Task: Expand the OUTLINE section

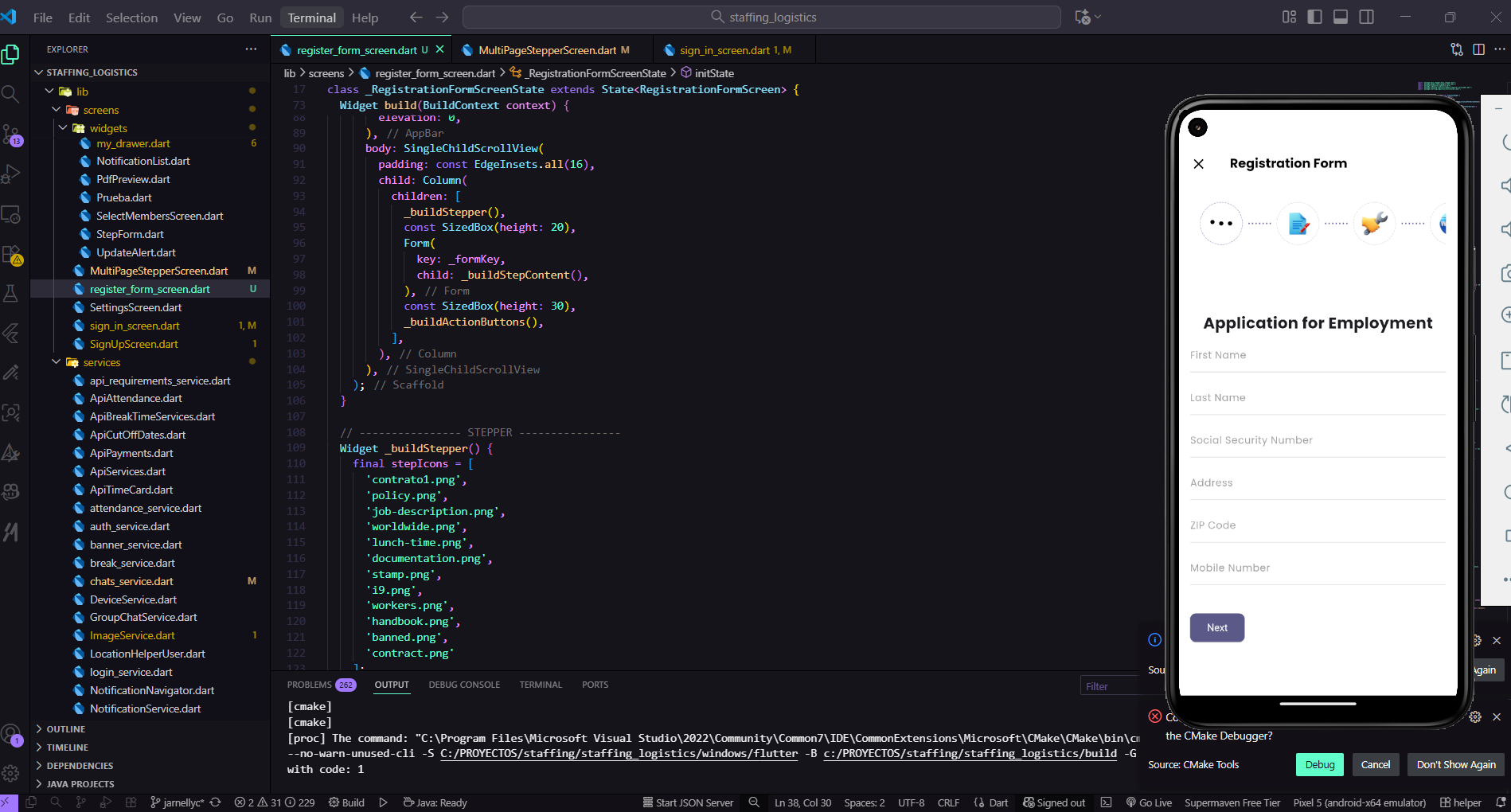Action: pos(65,729)
